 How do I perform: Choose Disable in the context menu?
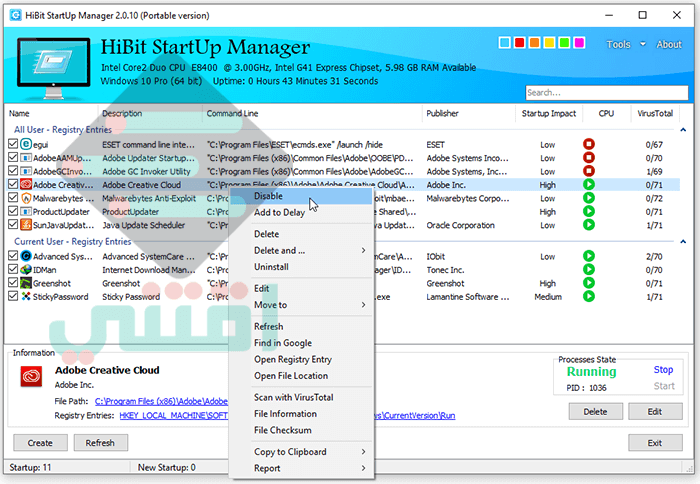pos(301,196)
